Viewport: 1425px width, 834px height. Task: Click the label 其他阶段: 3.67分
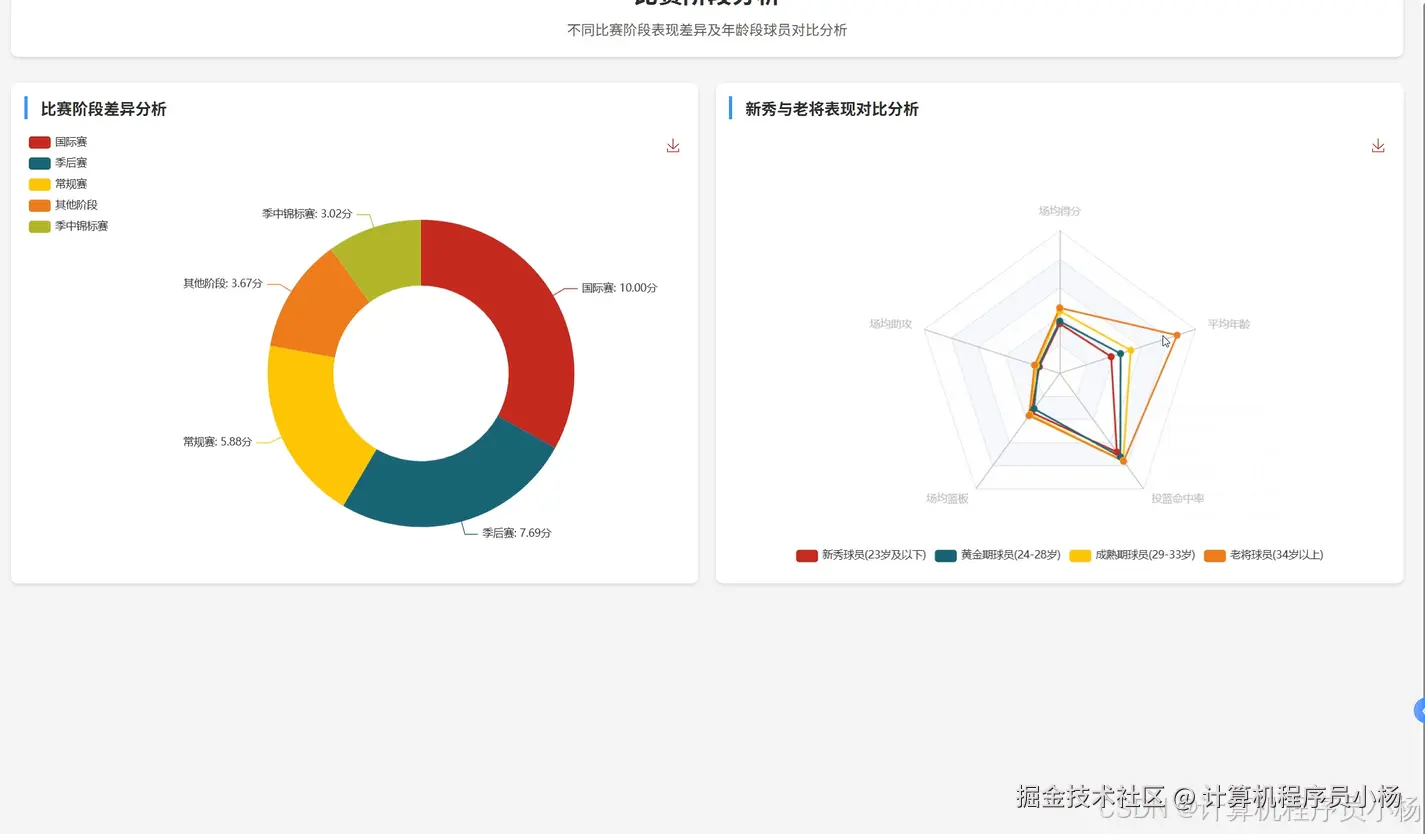223,284
